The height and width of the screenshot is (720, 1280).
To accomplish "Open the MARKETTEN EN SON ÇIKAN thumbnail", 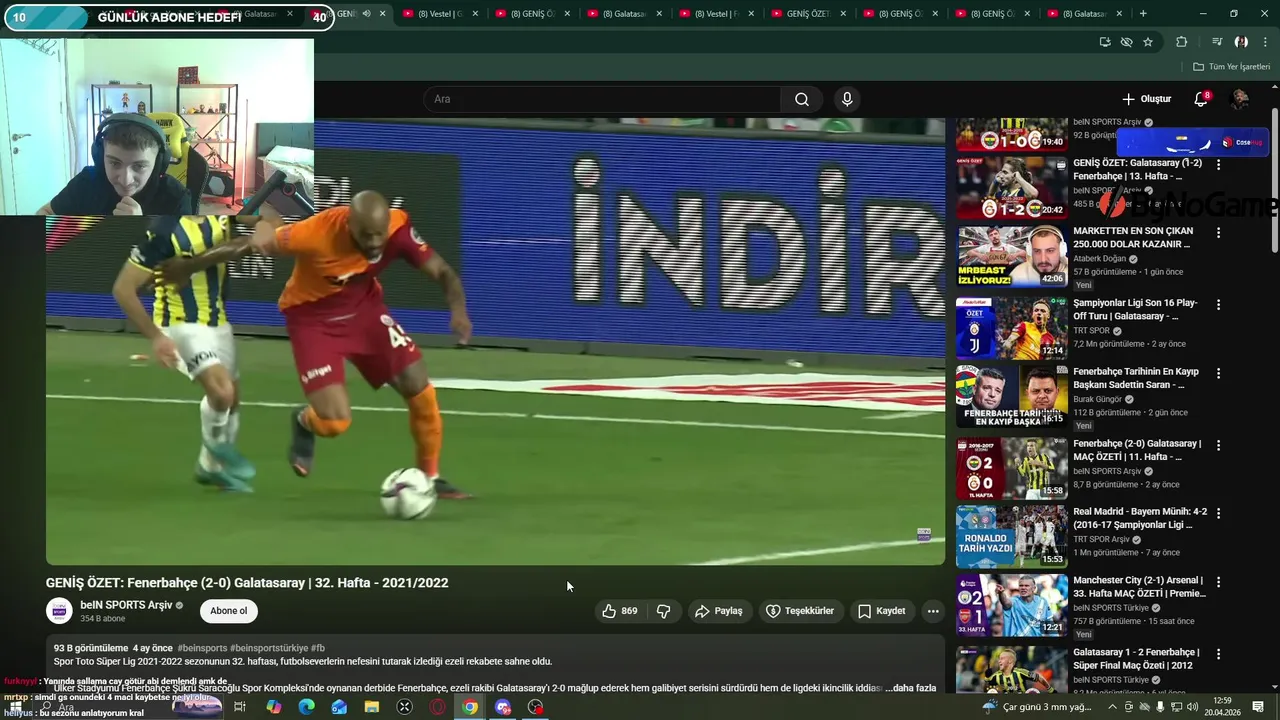I will [1011, 257].
